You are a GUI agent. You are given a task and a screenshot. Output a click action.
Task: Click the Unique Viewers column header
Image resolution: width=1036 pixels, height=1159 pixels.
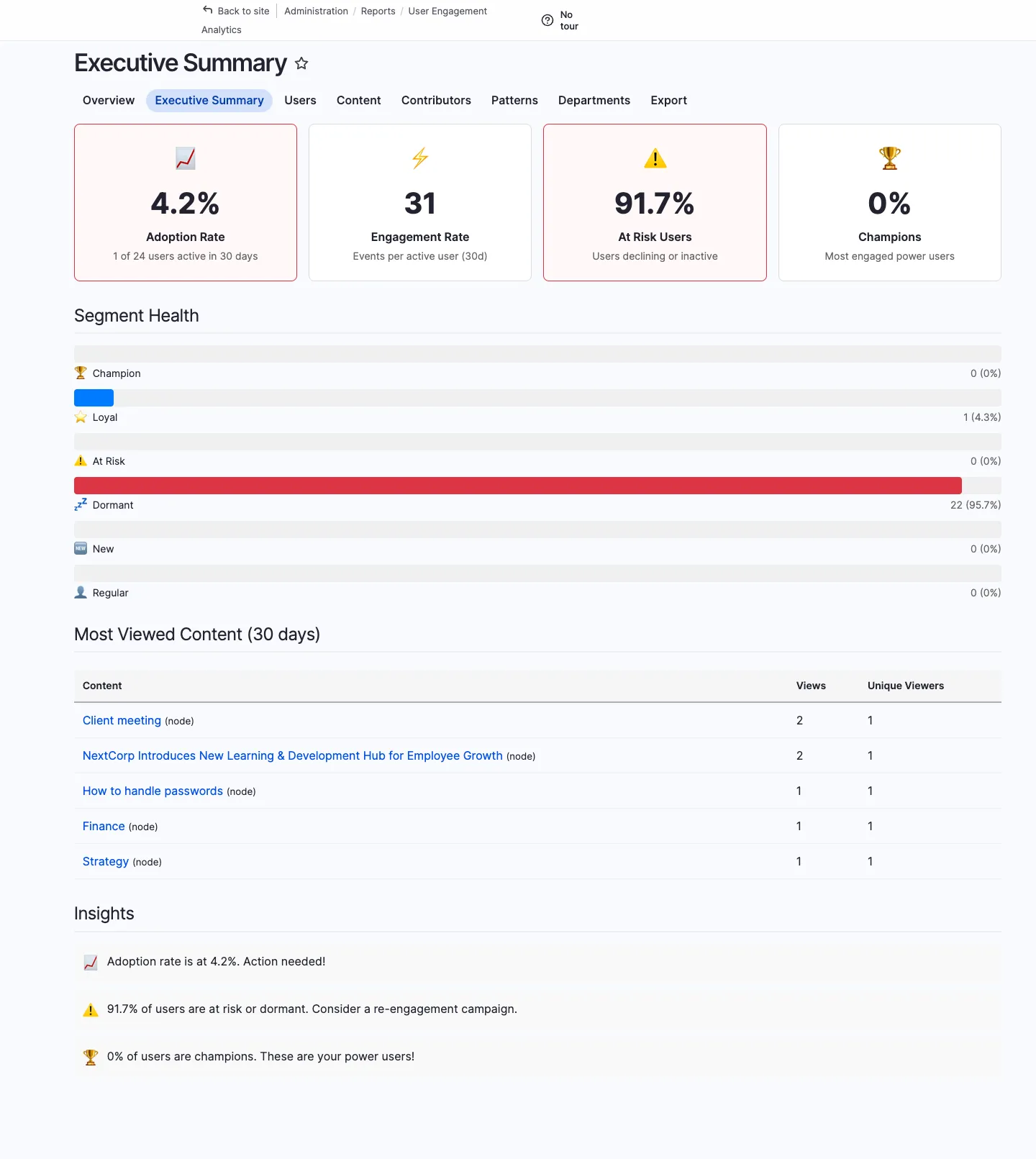906,686
